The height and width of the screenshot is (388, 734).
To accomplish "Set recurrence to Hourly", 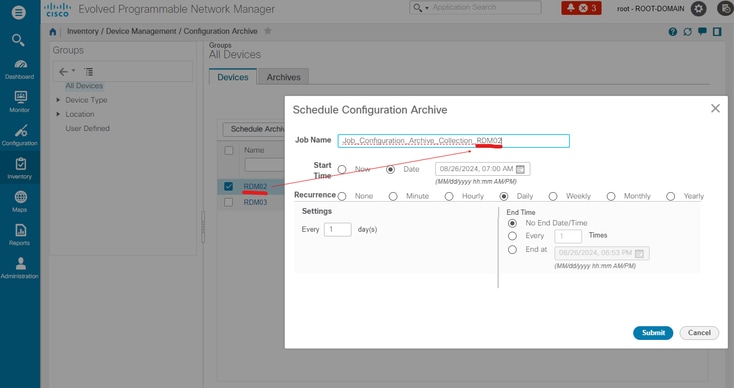I will click(449, 197).
